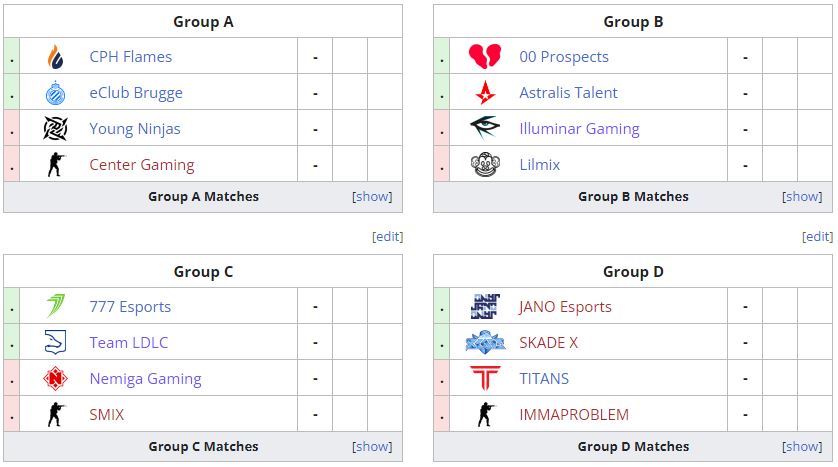838x467 pixels.
Task: Open the Center Gaming team link
Action: [142, 165]
